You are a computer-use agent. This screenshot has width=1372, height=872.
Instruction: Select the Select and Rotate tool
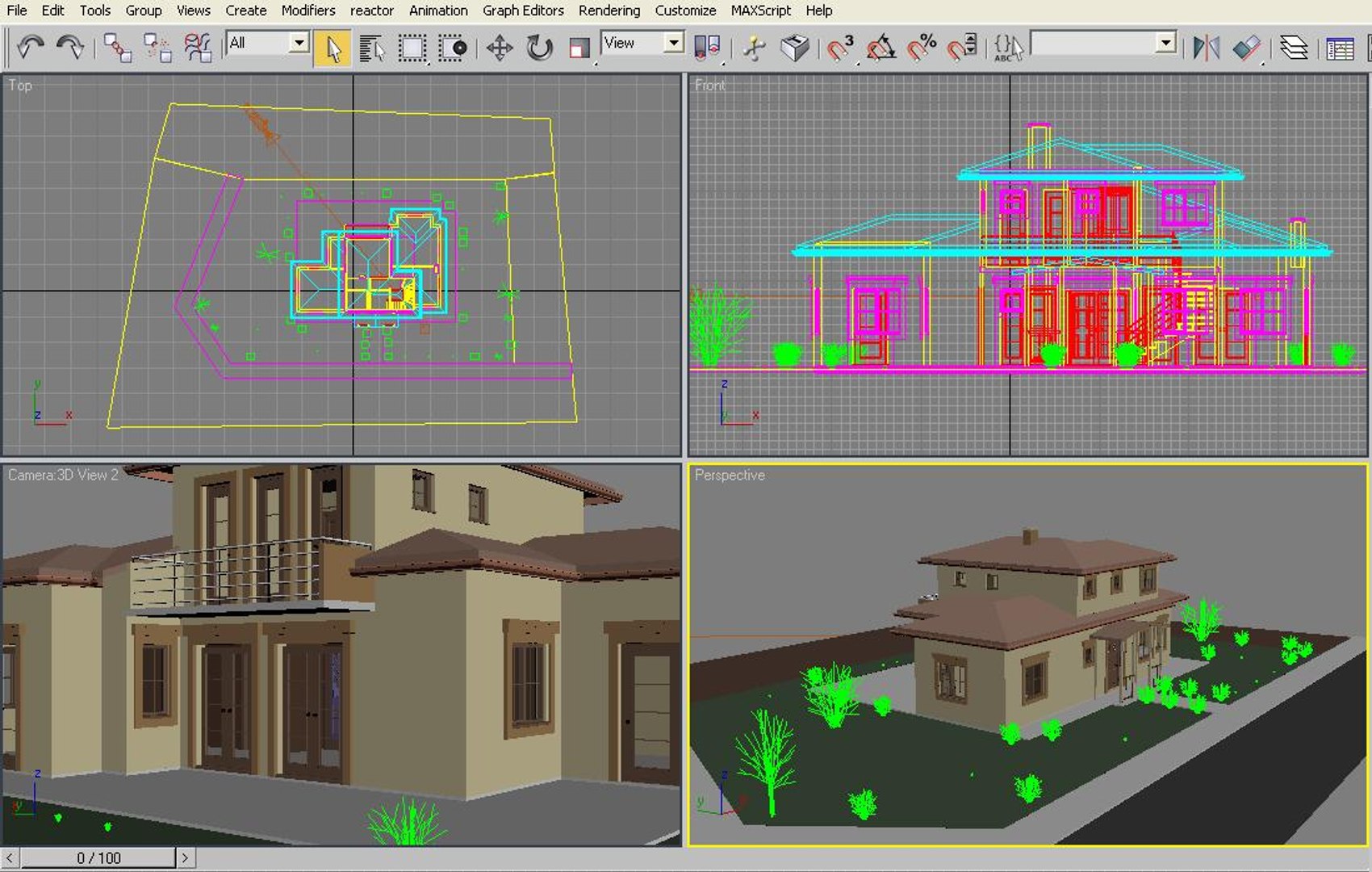pyautogui.click(x=539, y=48)
